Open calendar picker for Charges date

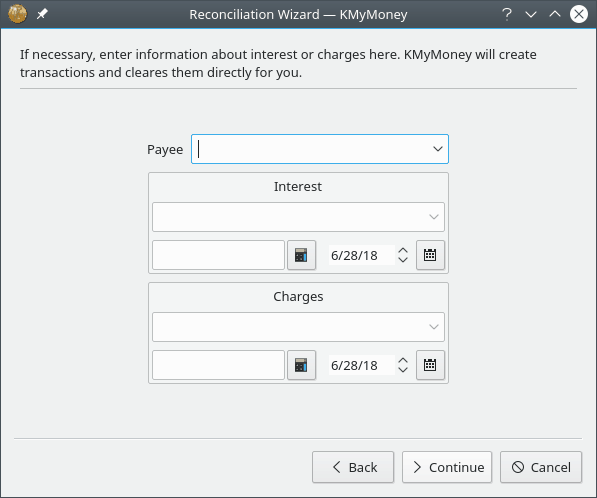point(430,365)
